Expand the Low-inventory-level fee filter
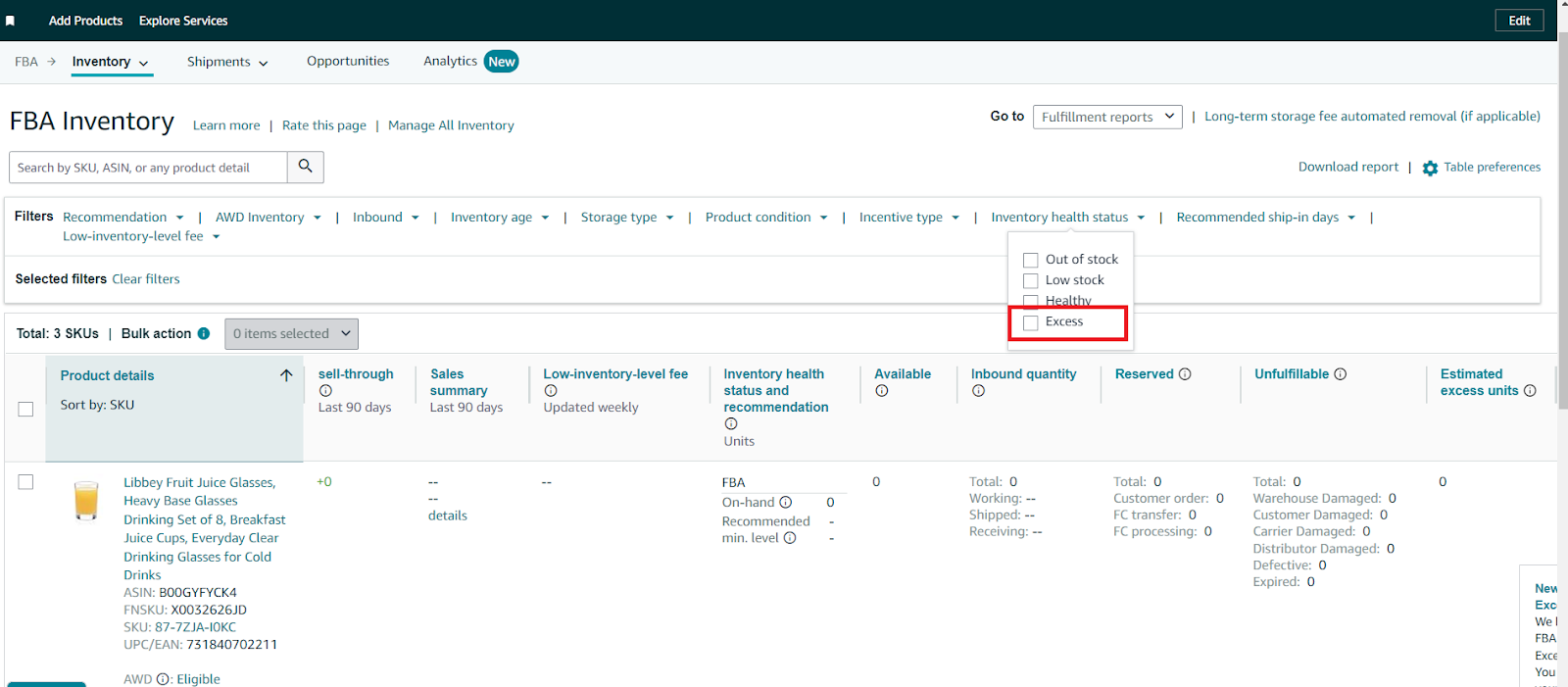The height and width of the screenshot is (687, 1568). 141,236
